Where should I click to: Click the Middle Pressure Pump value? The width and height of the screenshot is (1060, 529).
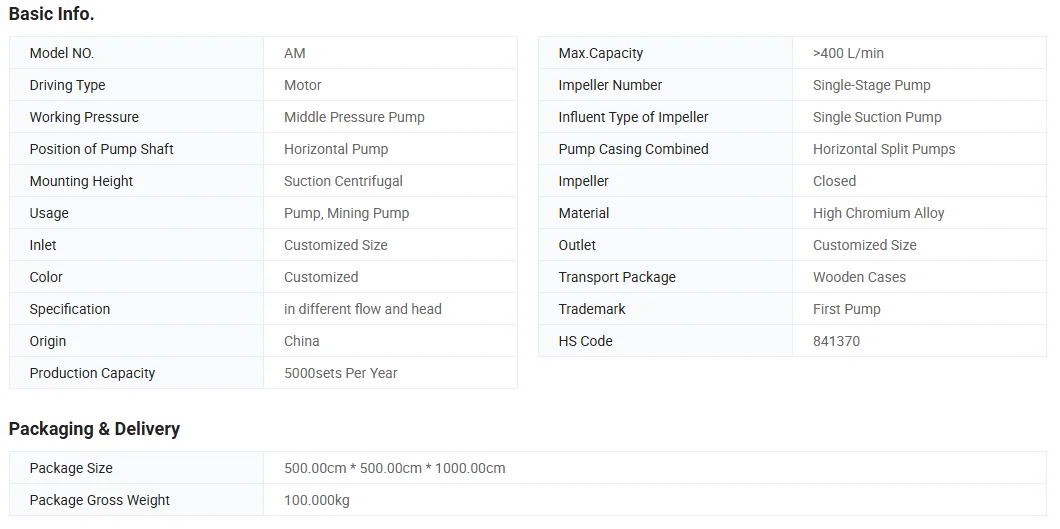(354, 117)
